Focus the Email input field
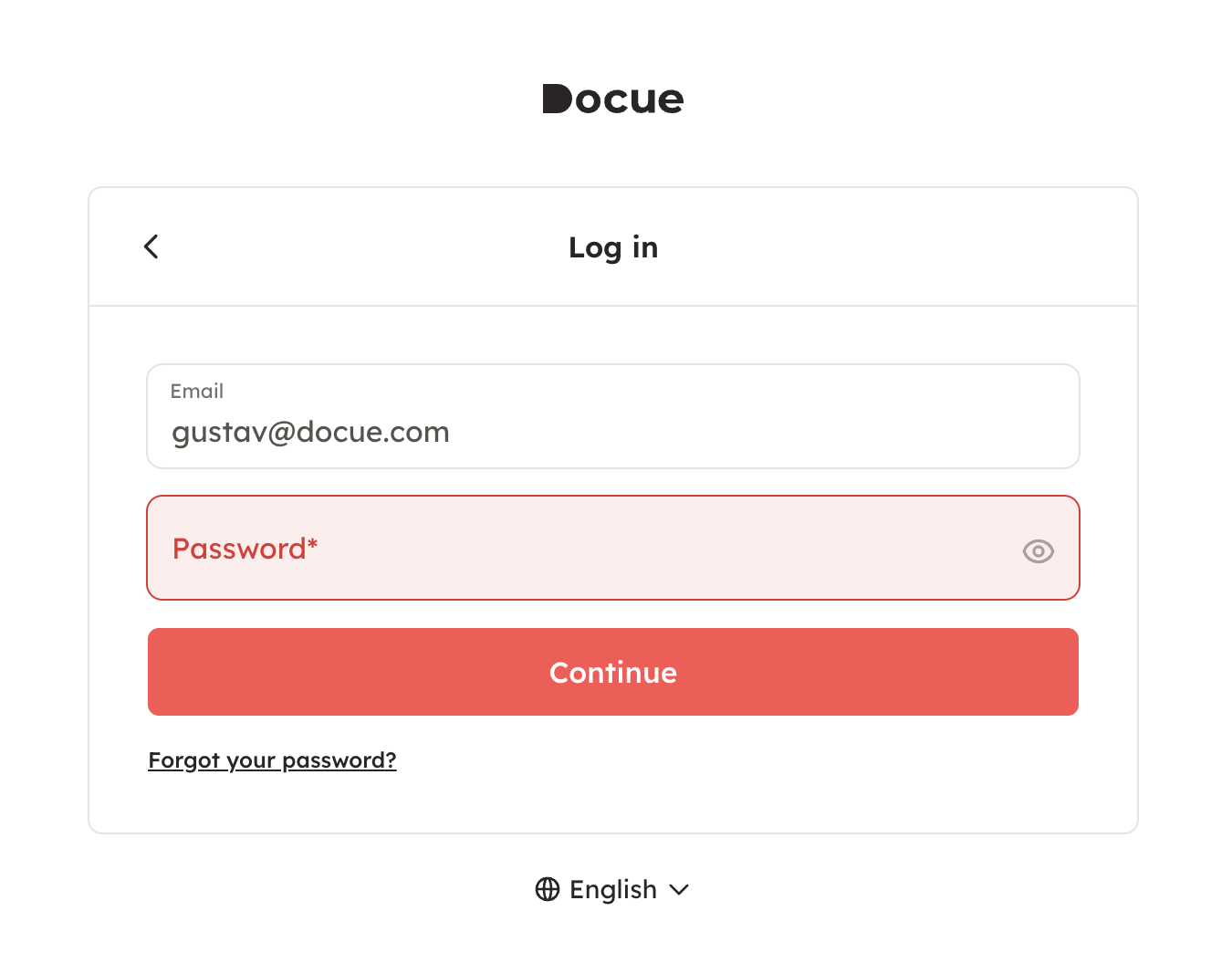The height and width of the screenshot is (953, 1232). tap(613, 416)
